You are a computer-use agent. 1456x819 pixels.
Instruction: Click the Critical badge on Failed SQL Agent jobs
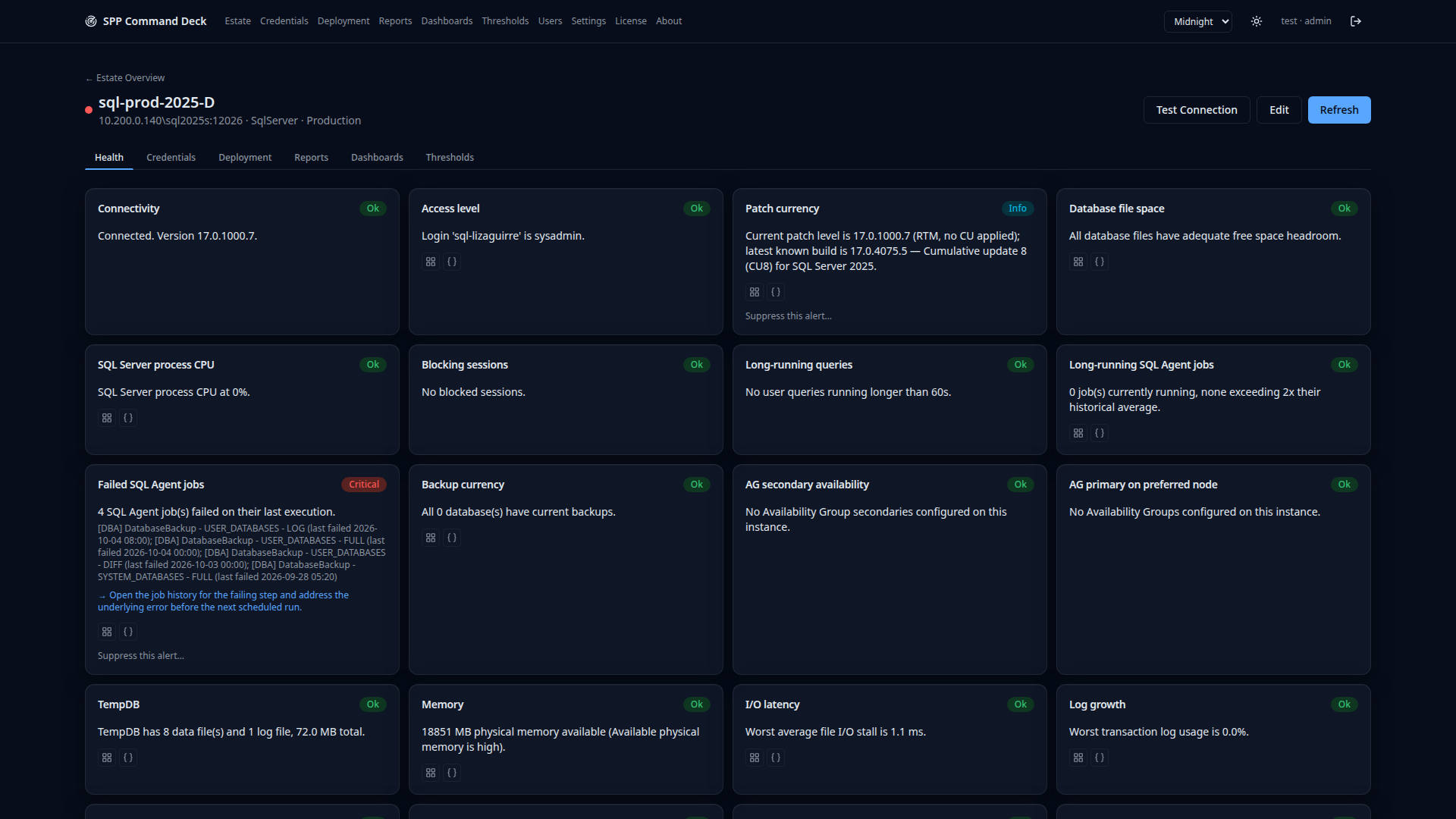[364, 485]
